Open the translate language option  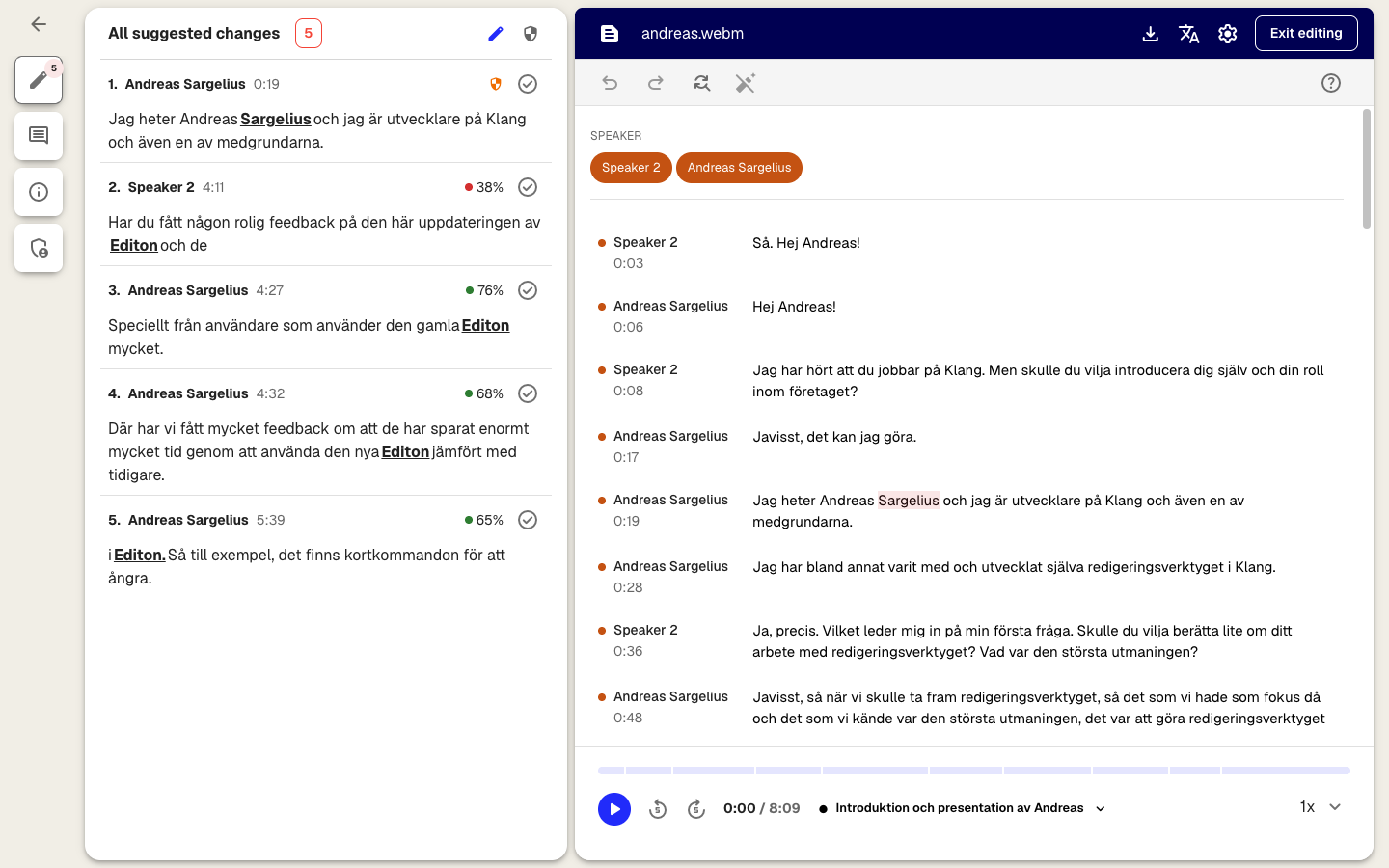coord(1188,34)
